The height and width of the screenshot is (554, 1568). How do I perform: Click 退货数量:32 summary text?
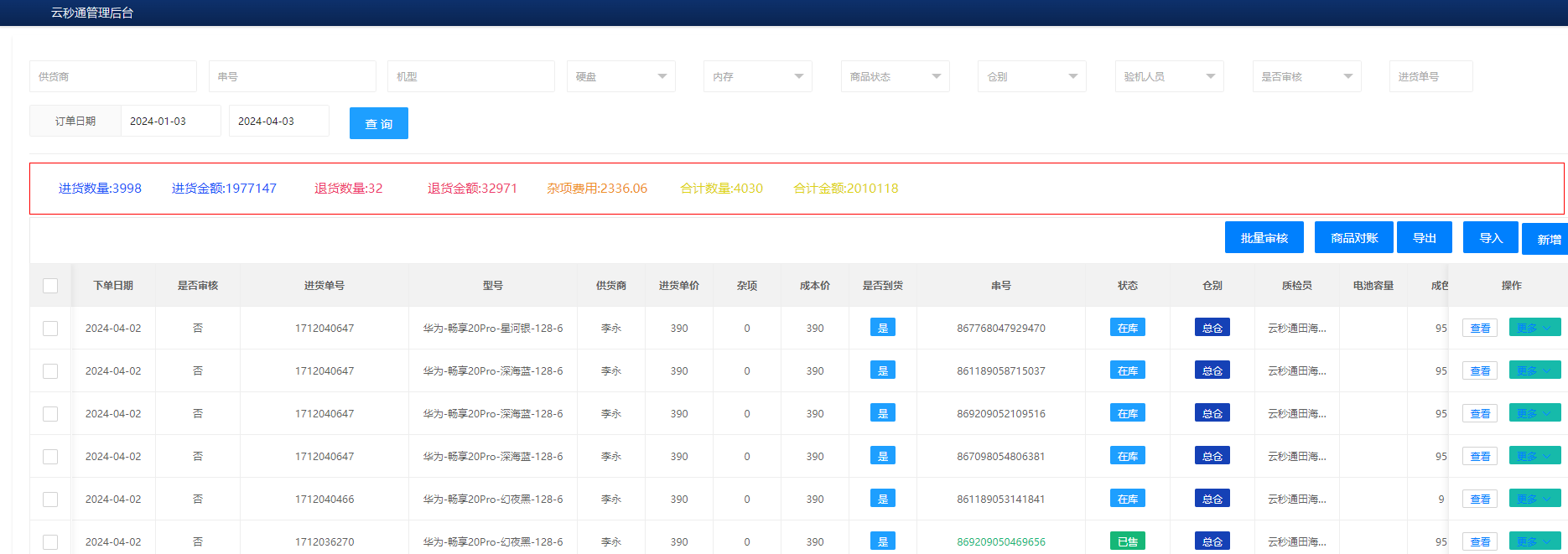[349, 189]
